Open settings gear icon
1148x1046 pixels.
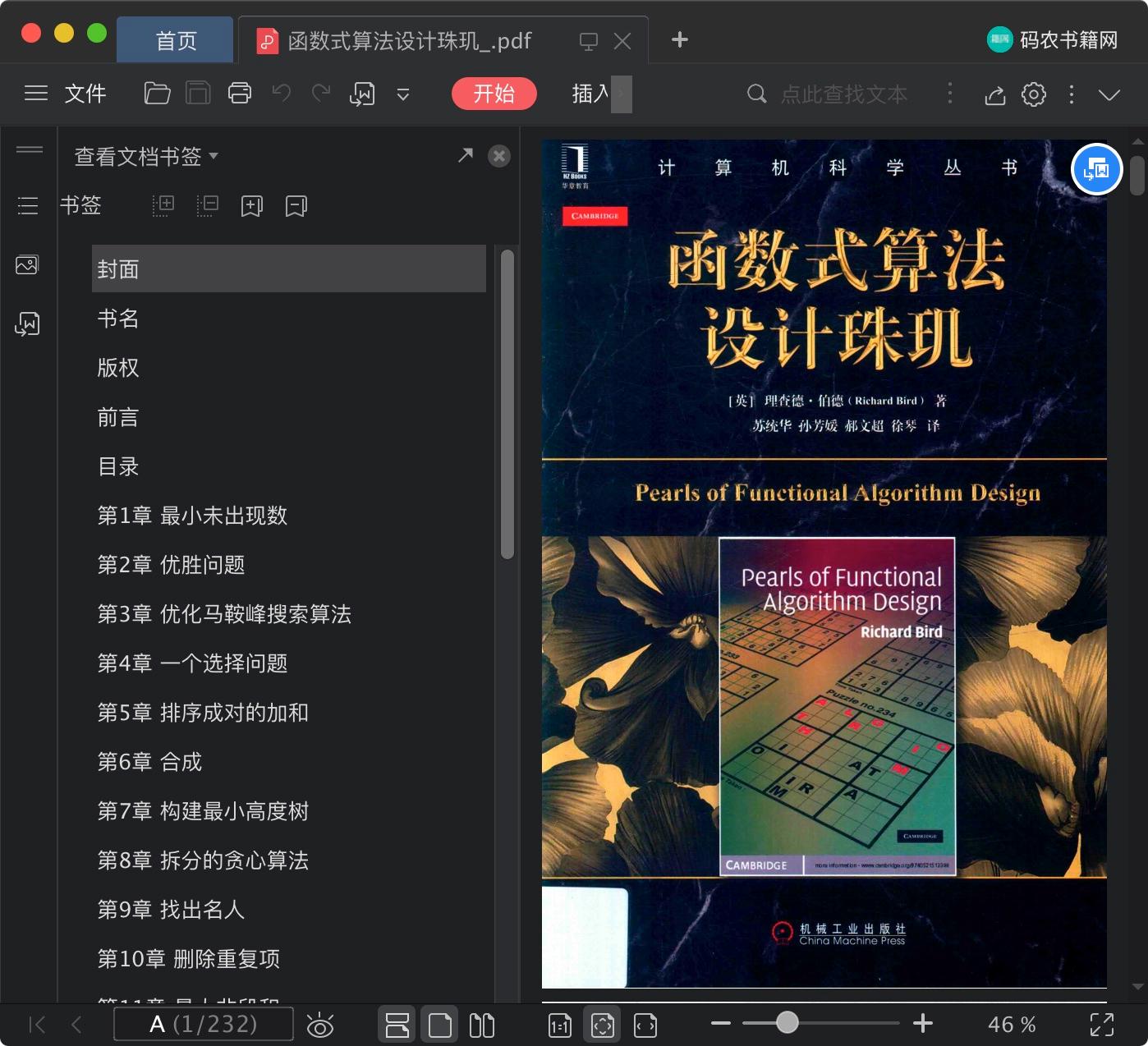pyautogui.click(x=1034, y=94)
